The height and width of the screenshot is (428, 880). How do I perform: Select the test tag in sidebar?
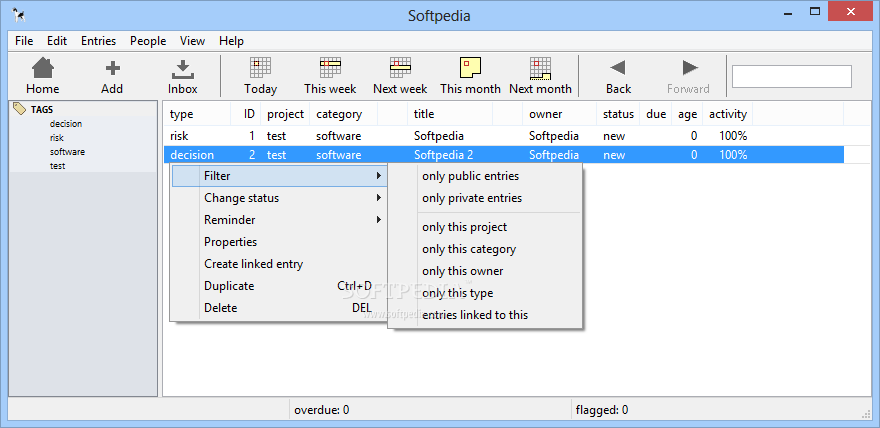57,166
